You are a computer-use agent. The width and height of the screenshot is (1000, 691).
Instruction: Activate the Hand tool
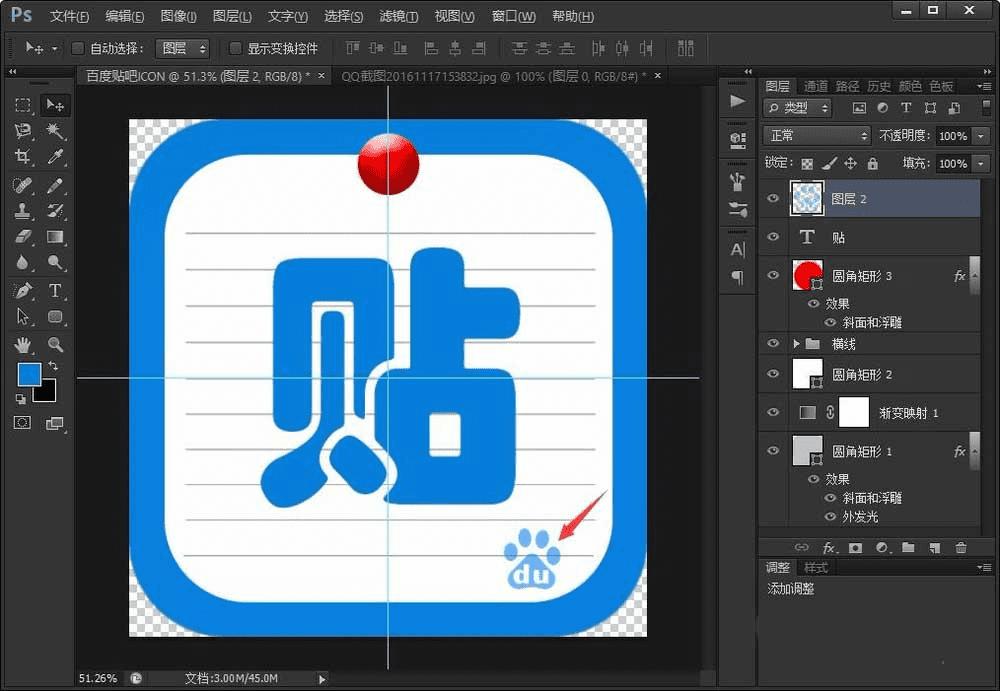coord(23,345)
